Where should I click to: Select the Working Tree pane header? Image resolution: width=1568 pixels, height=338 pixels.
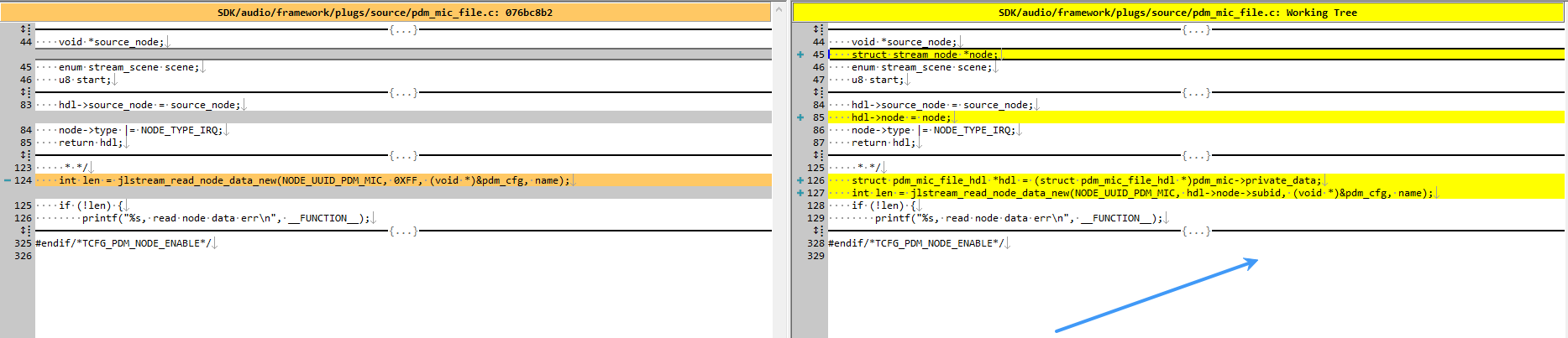[1178, 13]
